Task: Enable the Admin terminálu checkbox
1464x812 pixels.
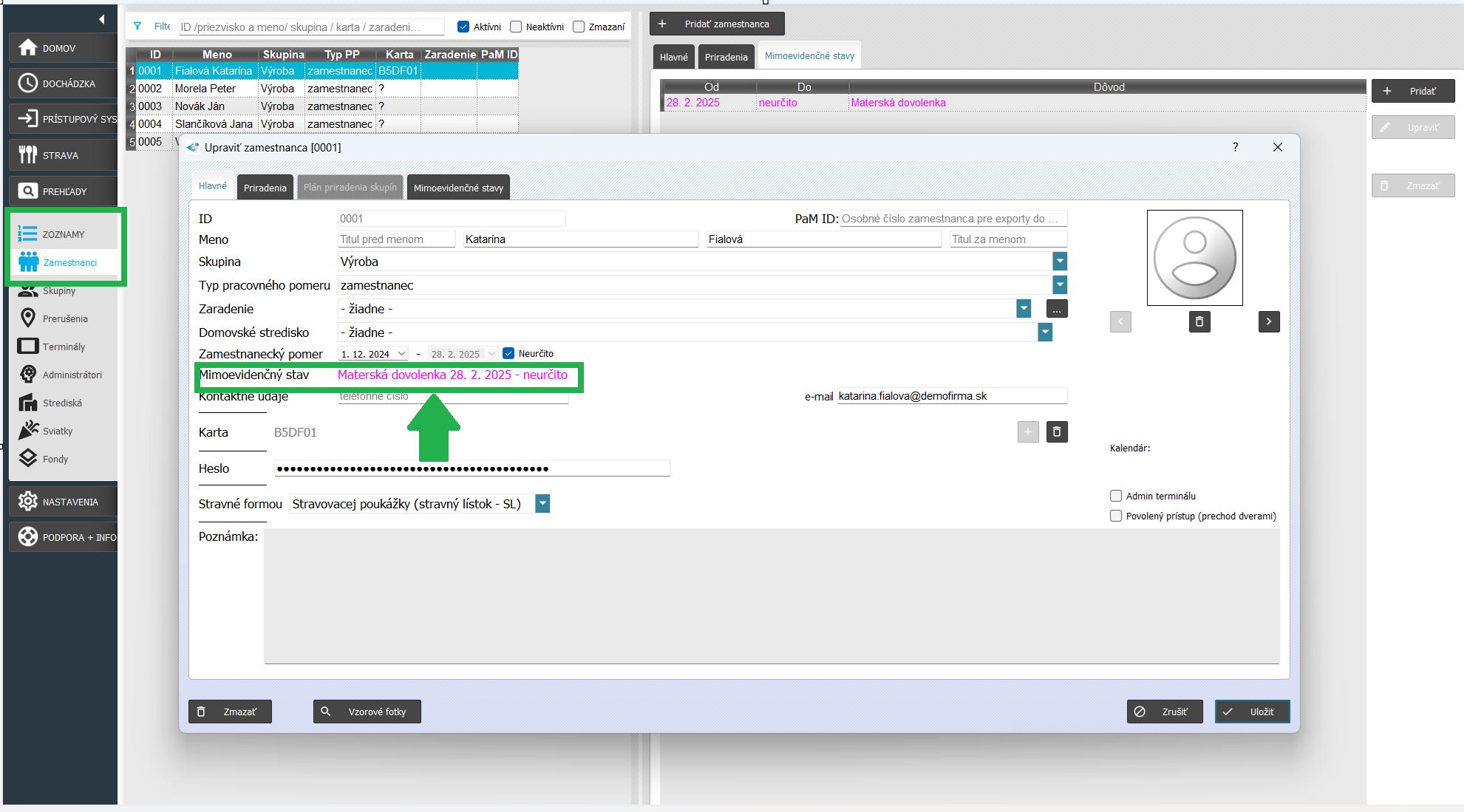Action: tap(1116, 496)
